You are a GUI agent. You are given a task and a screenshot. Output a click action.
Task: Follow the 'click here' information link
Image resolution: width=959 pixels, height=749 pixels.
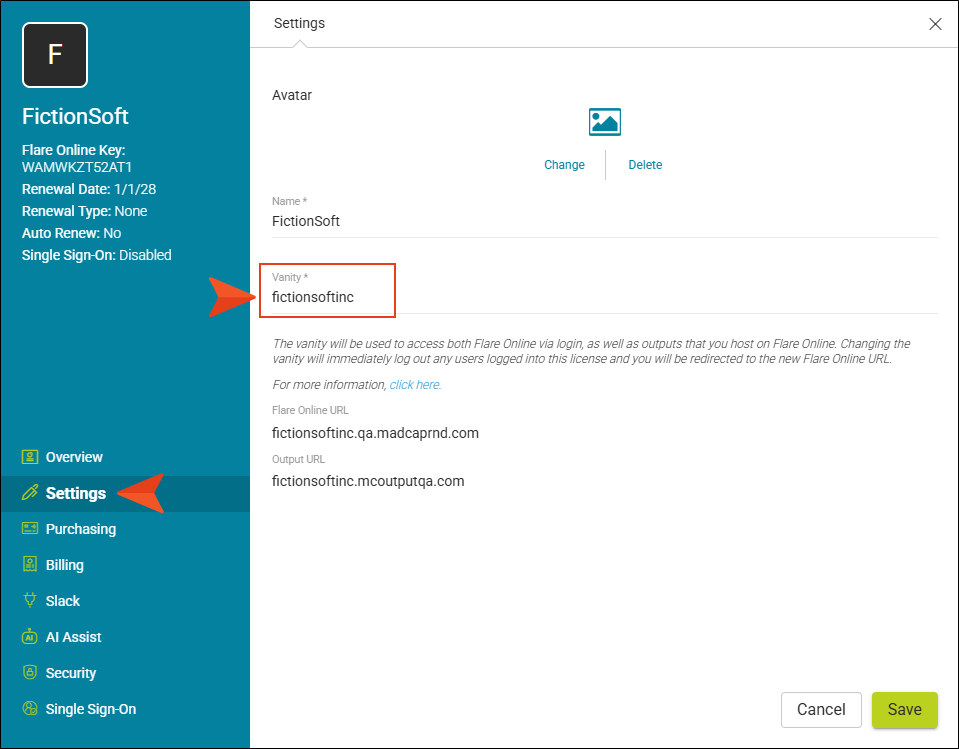click(x=415, y=385)
